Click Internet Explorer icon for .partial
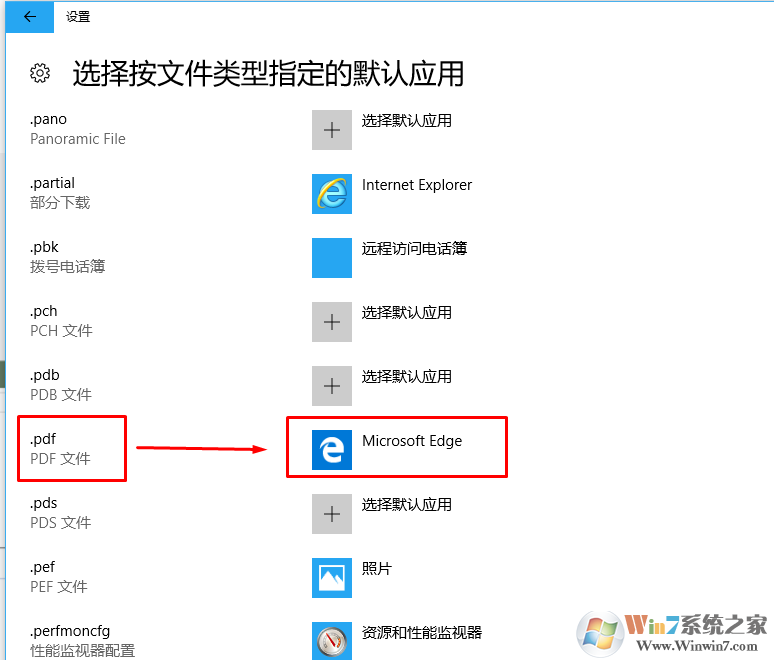 tap(332, 194)
